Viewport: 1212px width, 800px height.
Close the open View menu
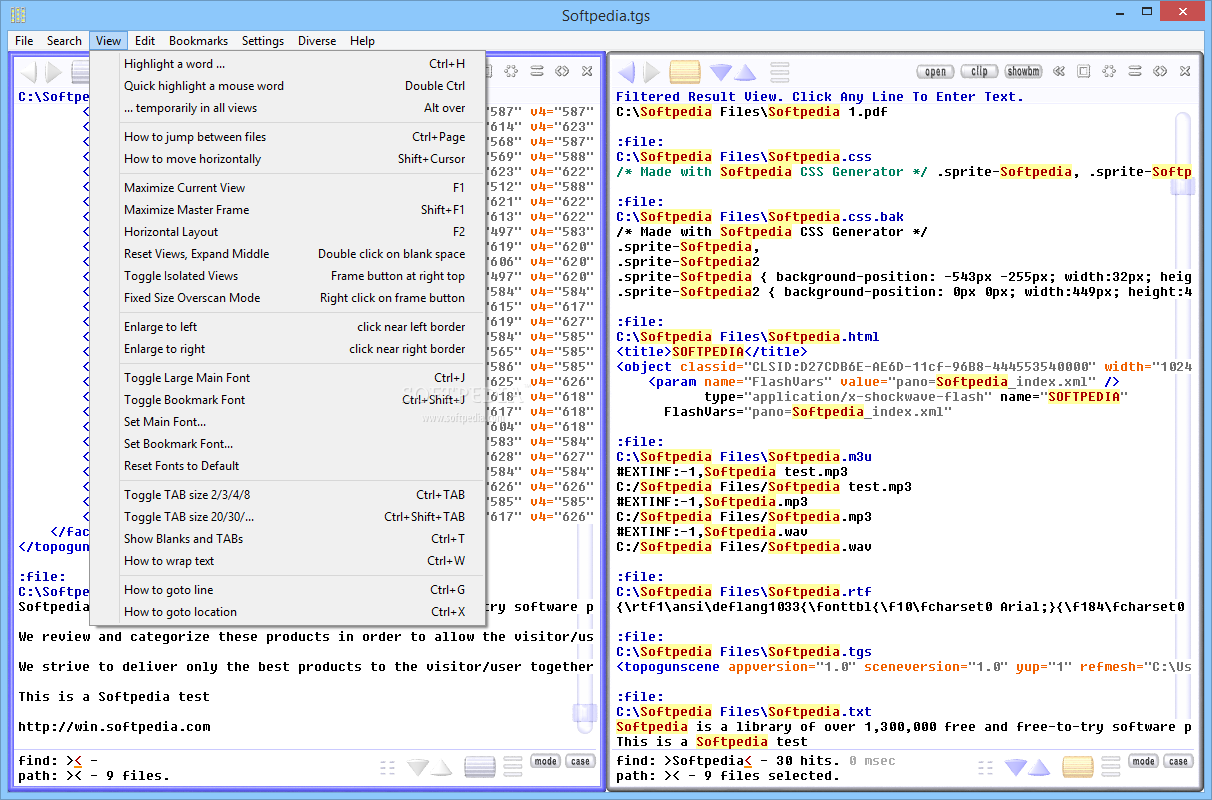pos(108,41)
